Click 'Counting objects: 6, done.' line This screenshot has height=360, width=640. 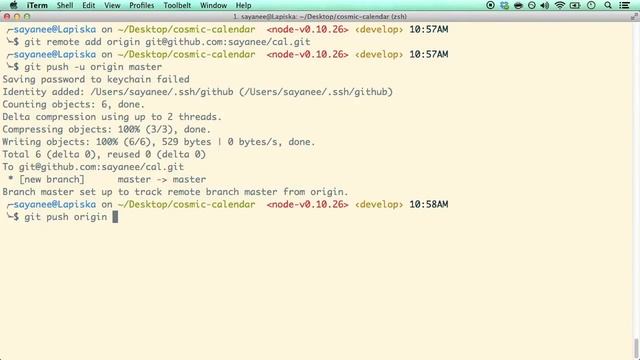point(73,104)
